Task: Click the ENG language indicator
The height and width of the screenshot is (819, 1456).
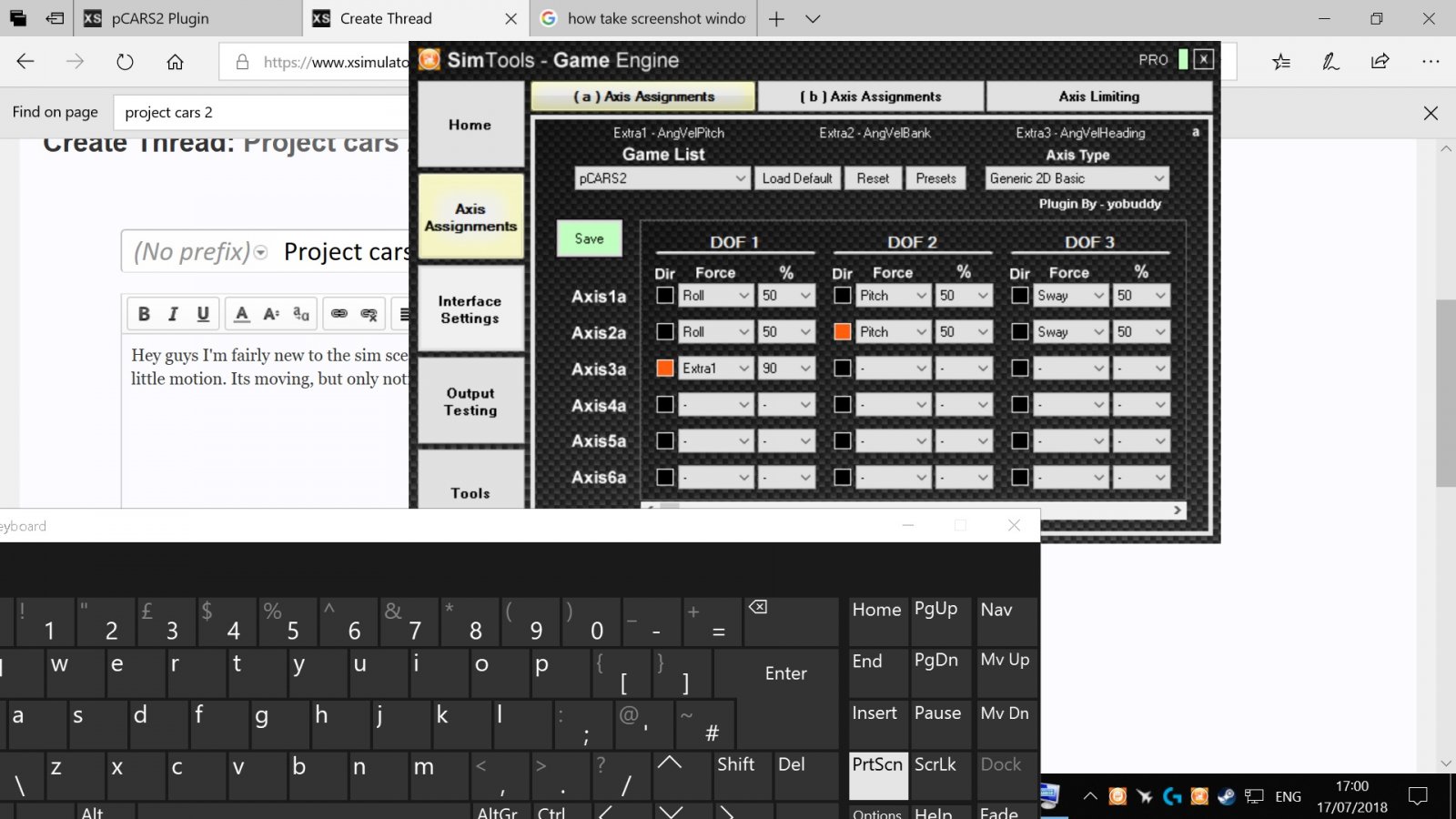Action: (x=1288, y=796)
